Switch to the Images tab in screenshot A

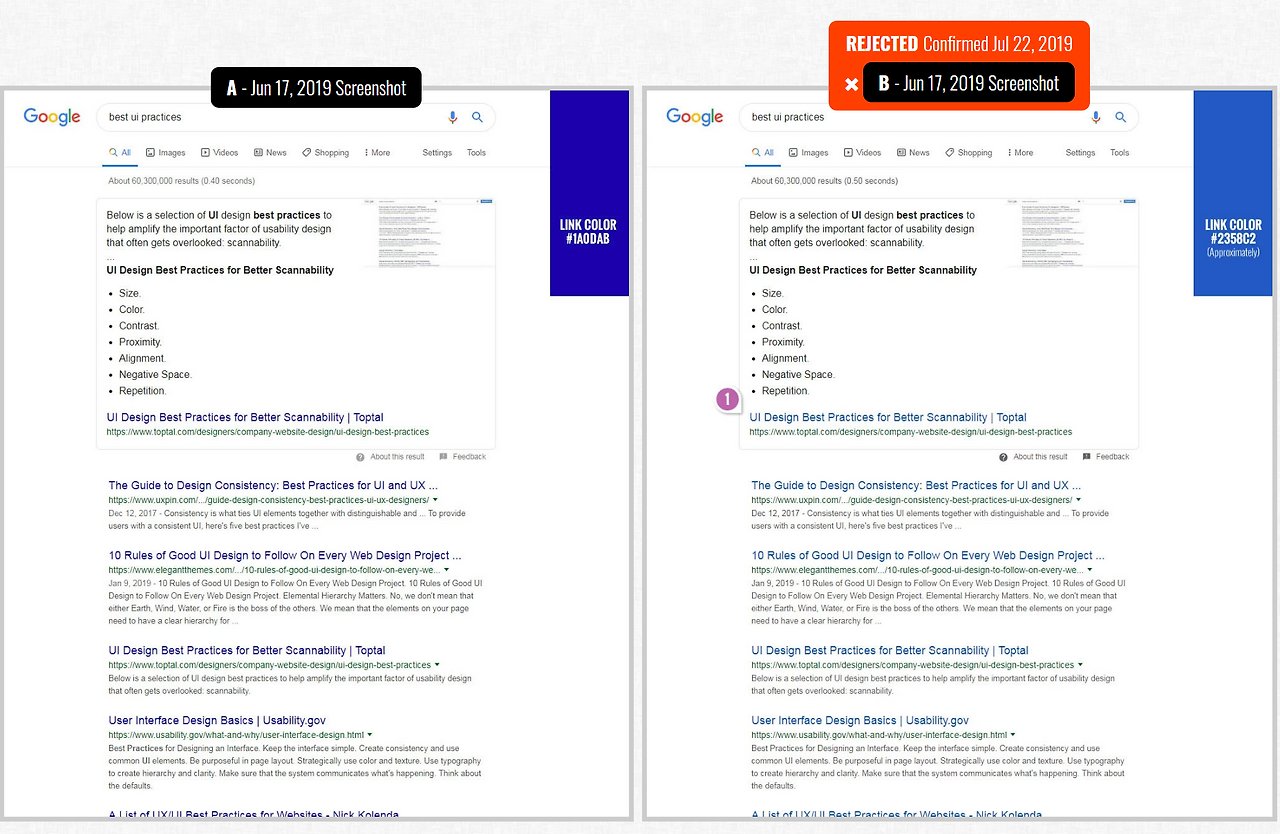coord(165,153)
